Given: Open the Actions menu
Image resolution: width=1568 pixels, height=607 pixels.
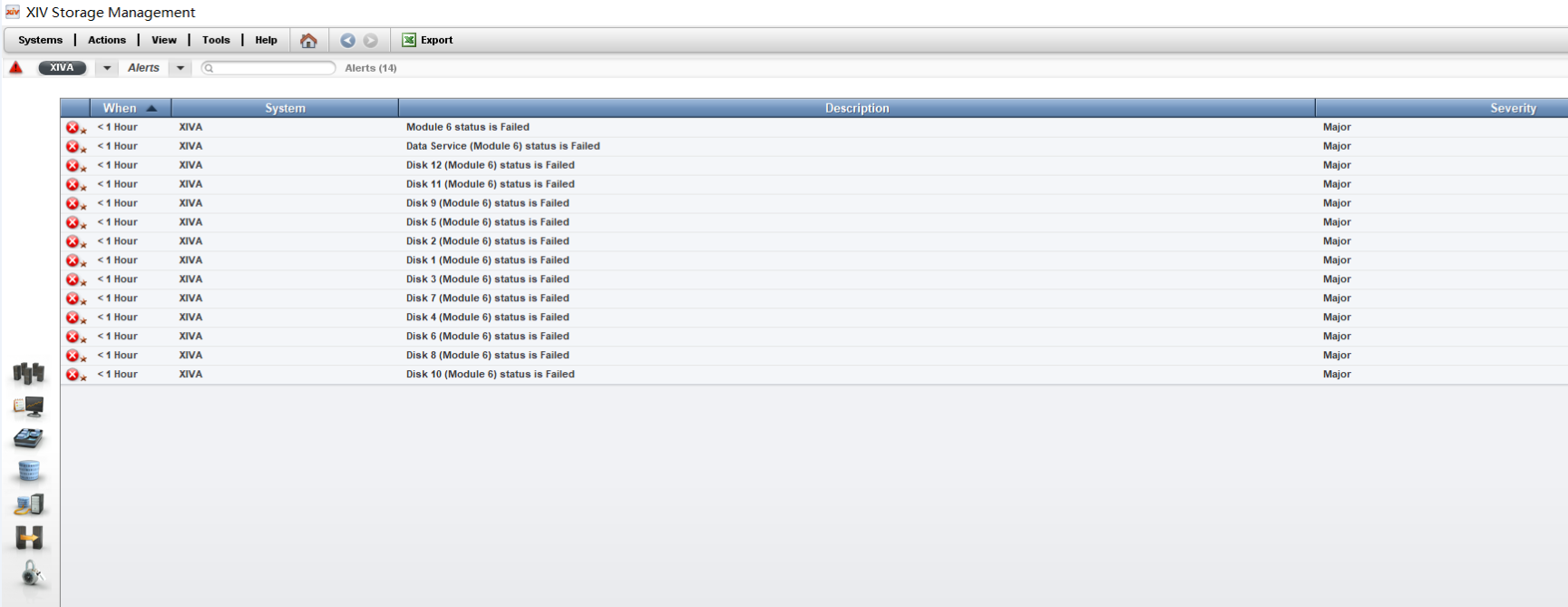Looking at the screenshot, I should (107, 40).
